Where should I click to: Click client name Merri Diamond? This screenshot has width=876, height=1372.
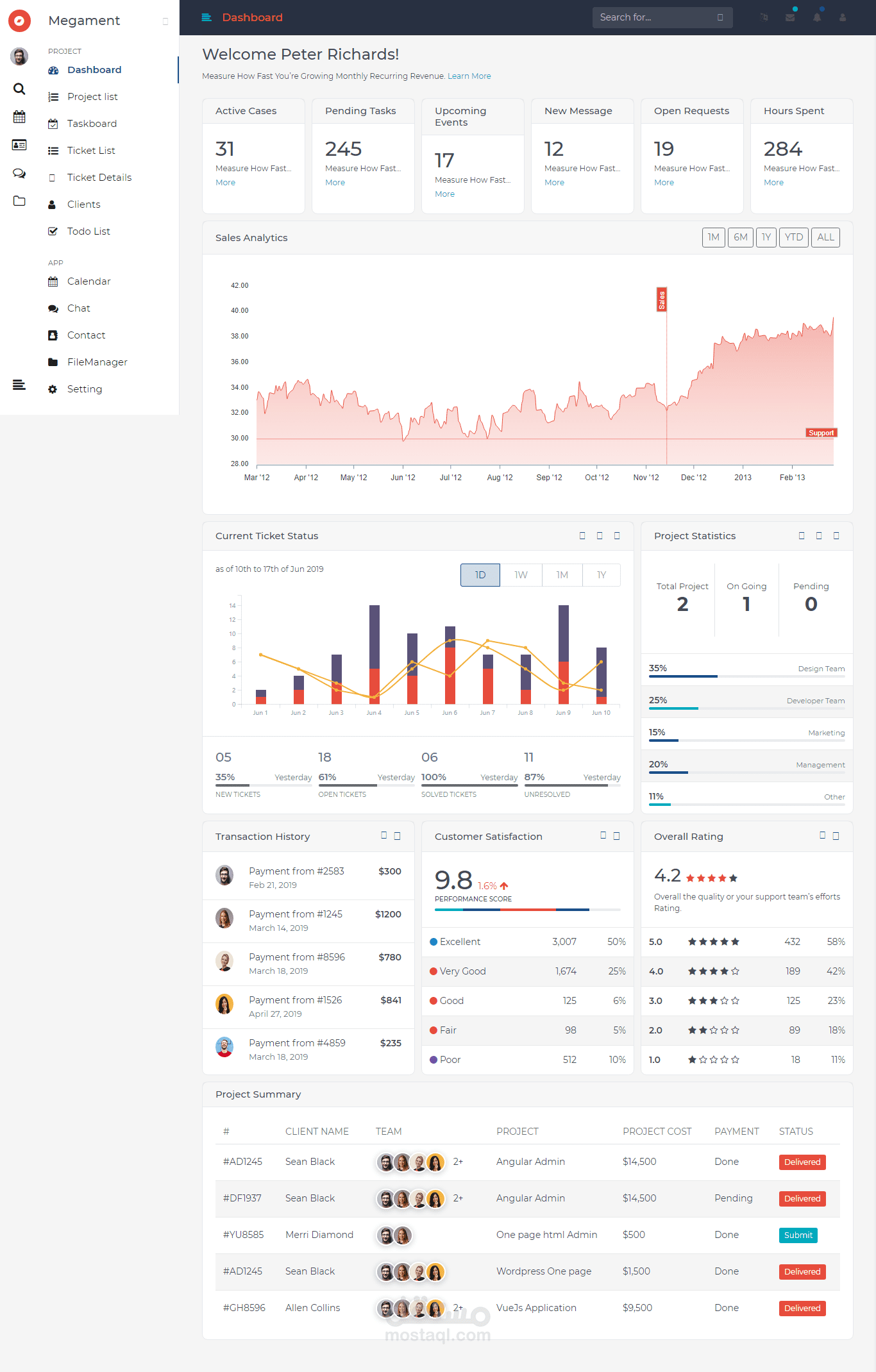pos(319,1235)
